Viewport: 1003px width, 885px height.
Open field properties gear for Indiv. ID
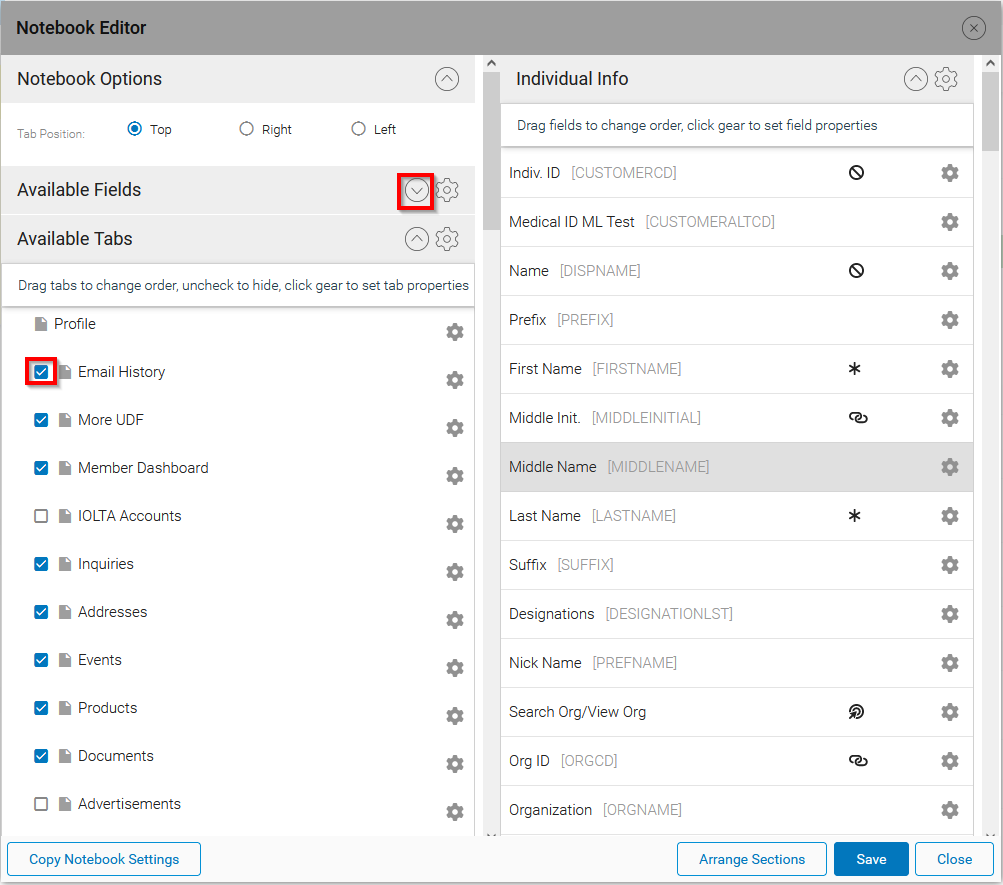pos(950,173)
